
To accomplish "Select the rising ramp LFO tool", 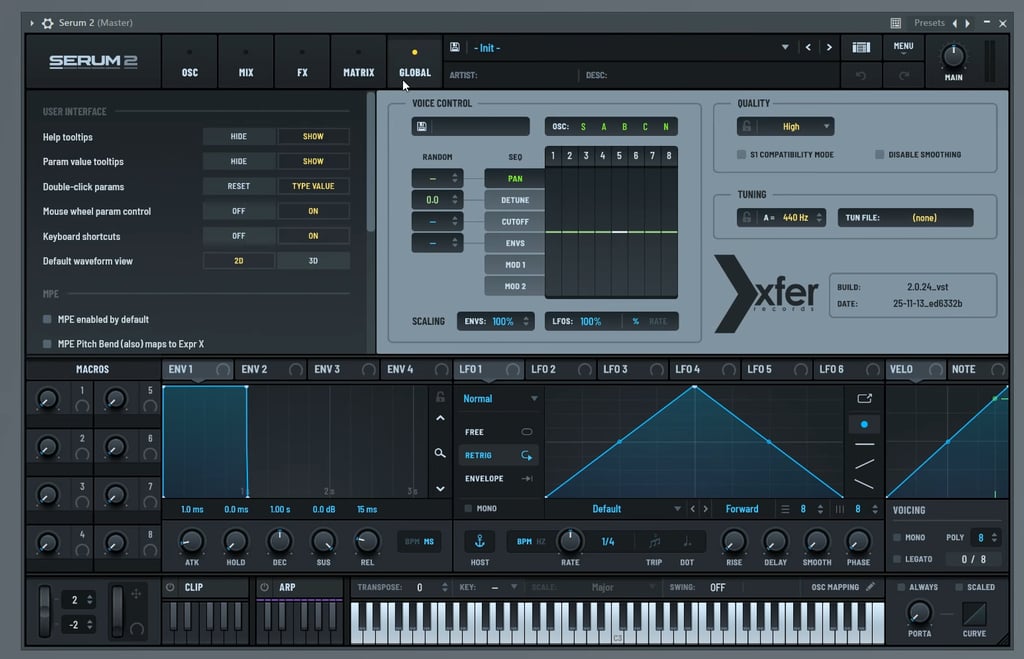I will pyautogui.click(x=864, y=464).
